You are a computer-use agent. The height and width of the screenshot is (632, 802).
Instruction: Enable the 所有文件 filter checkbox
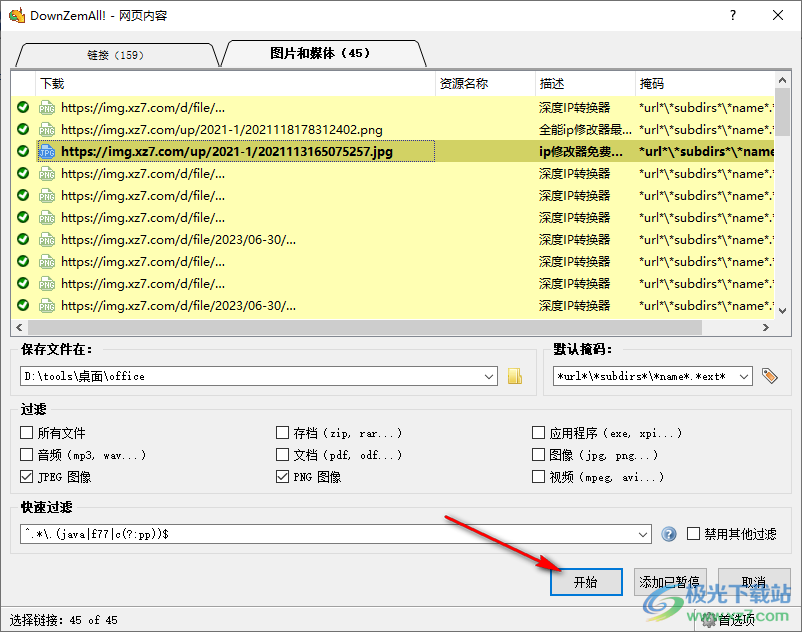27,433
